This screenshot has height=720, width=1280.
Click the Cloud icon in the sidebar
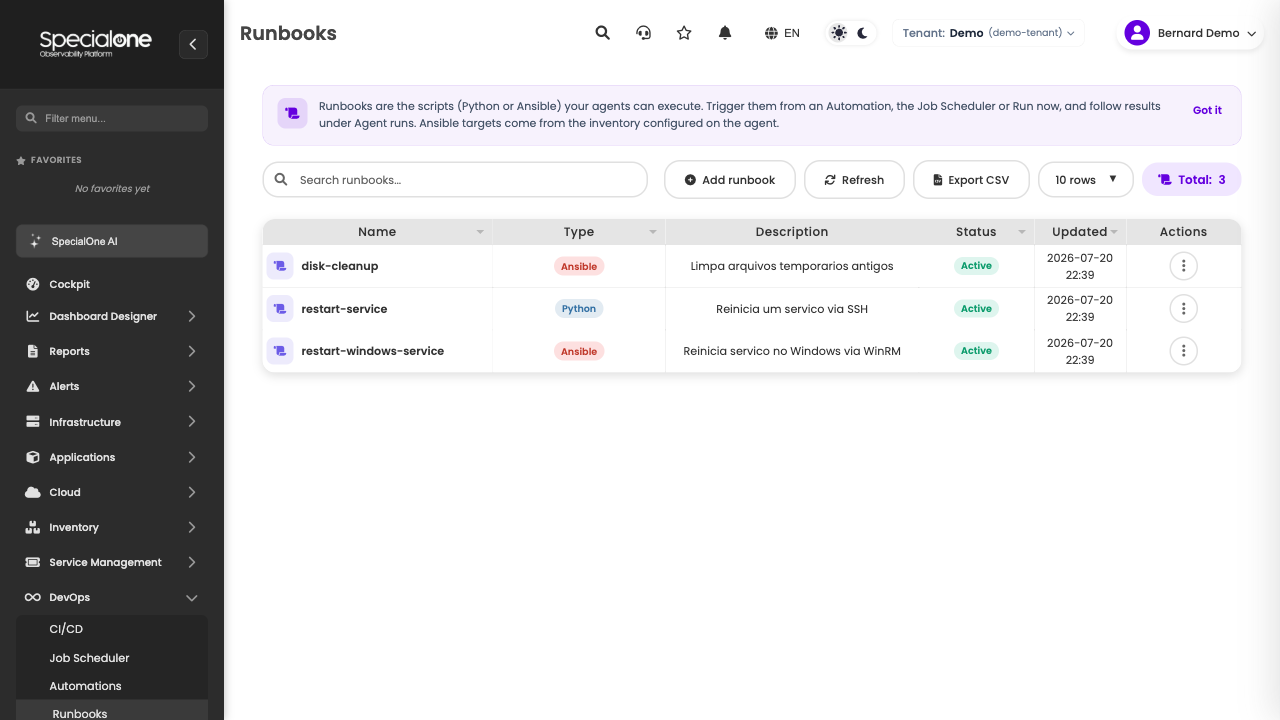33,492
